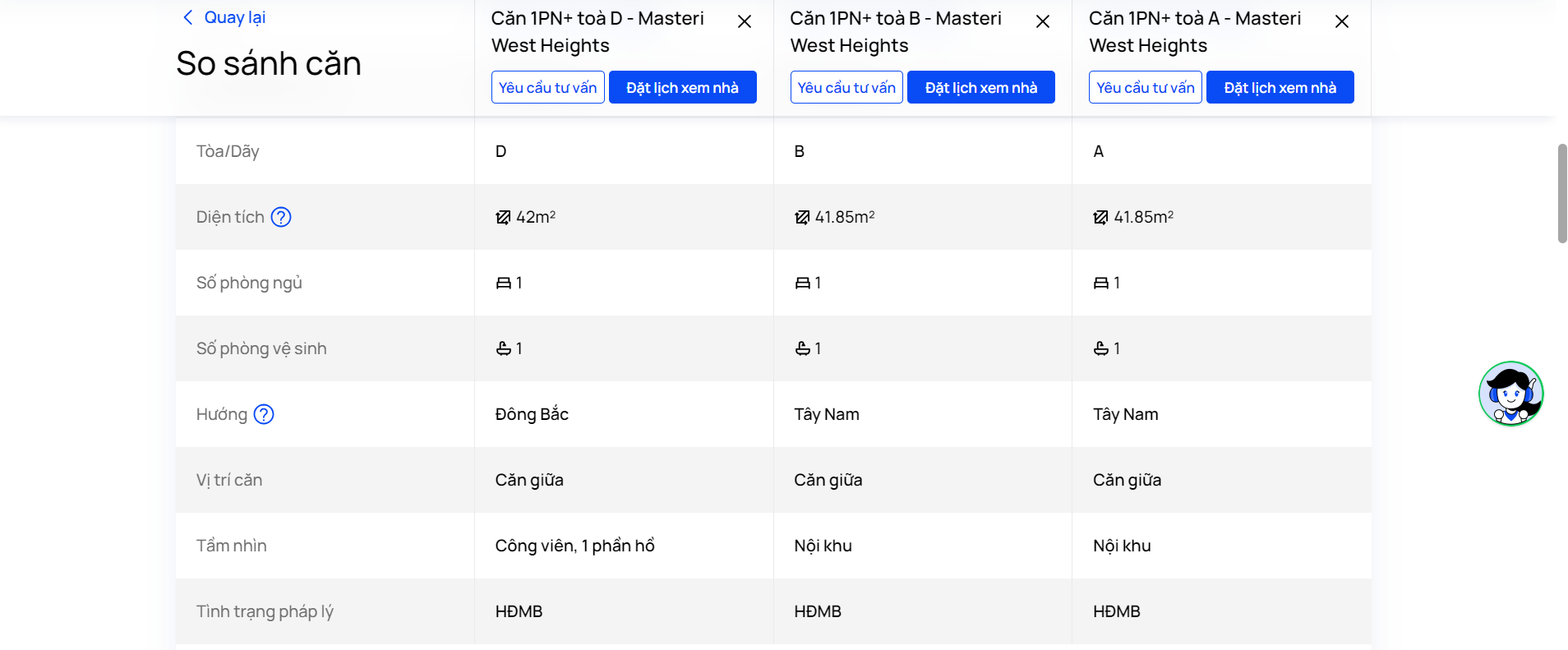
Task: Request consultation for toà D apartment
Action: coord(548,87)
